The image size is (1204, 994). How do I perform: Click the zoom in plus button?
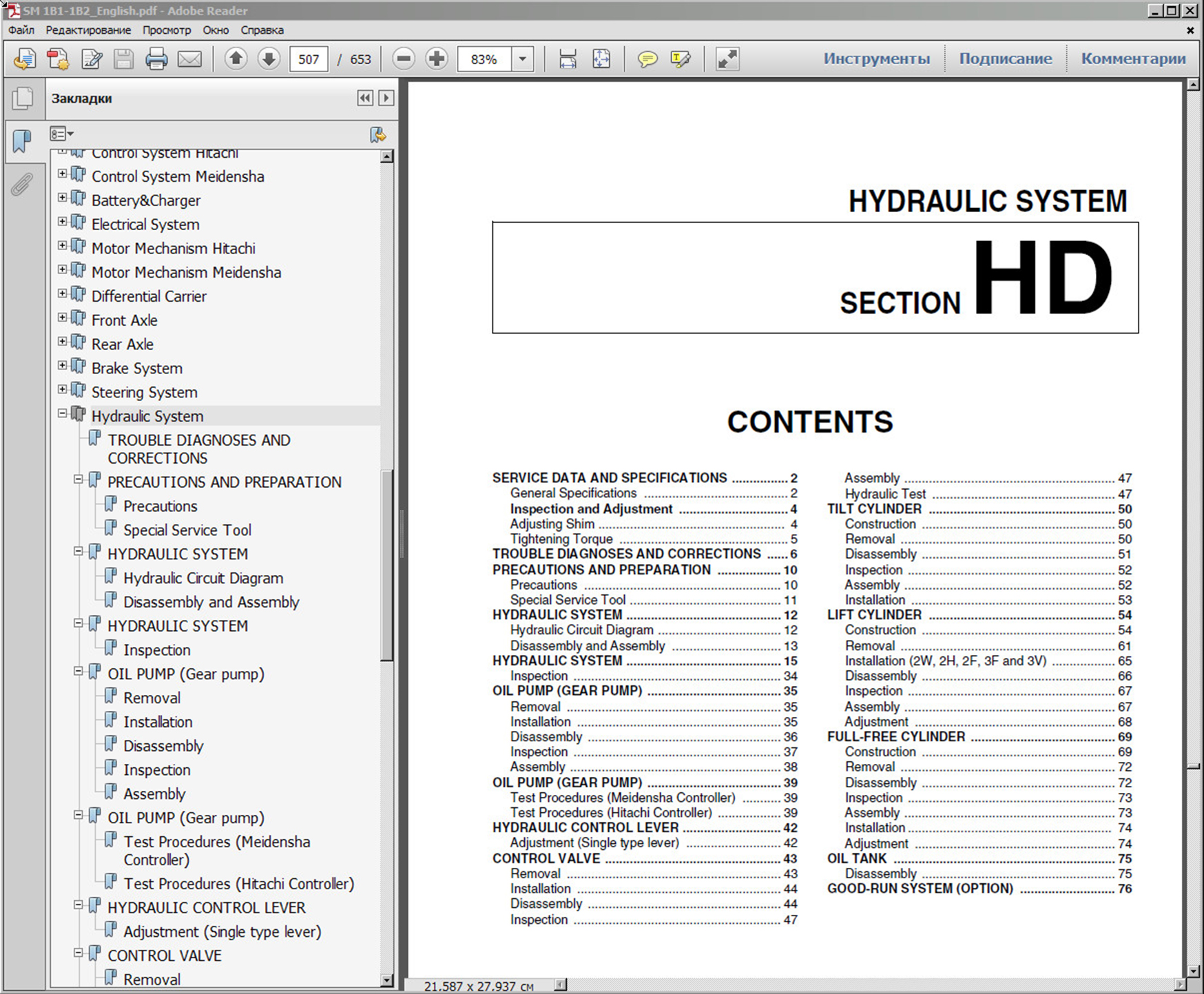coord(437,59)
